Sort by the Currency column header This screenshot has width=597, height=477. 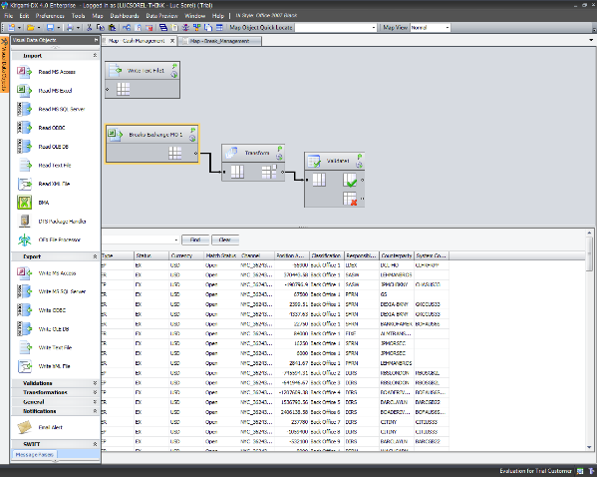(186, 255)
